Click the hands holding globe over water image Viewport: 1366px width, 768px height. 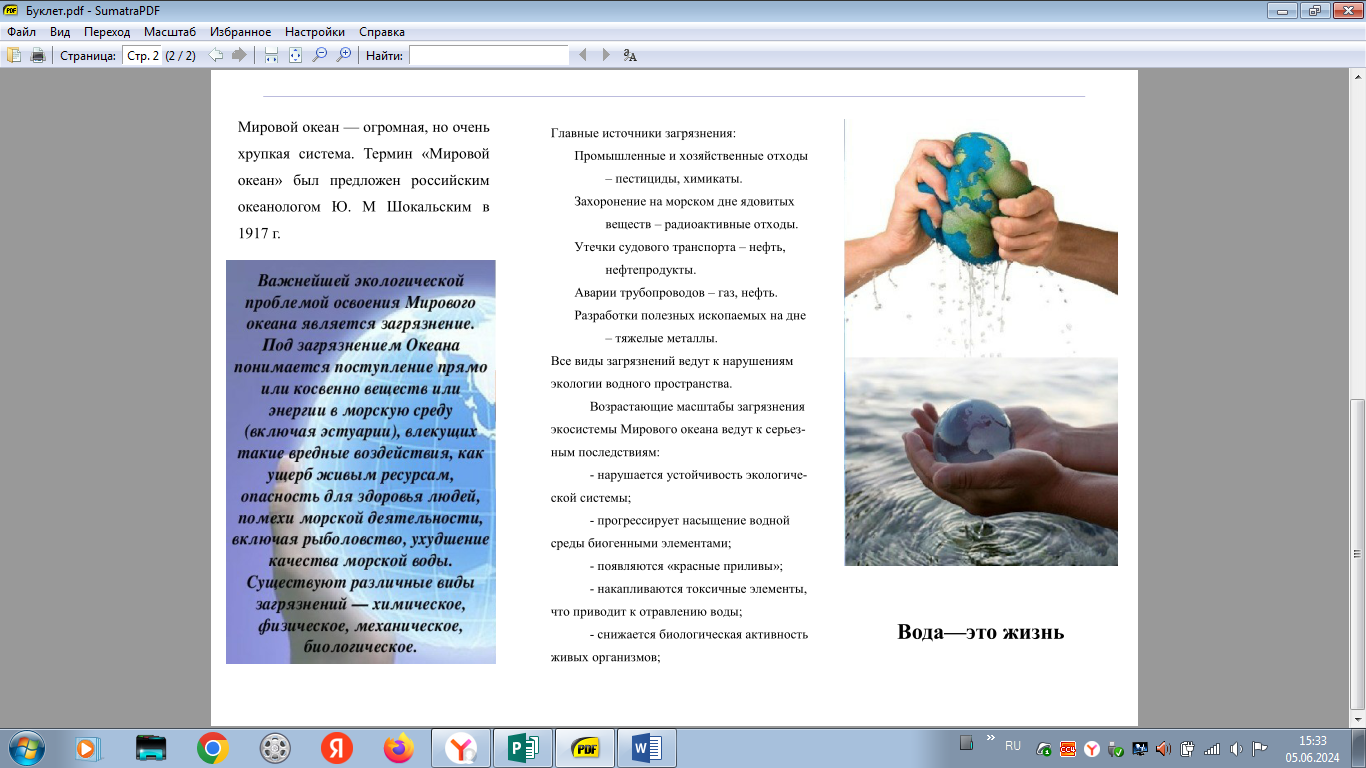(981, 462)
